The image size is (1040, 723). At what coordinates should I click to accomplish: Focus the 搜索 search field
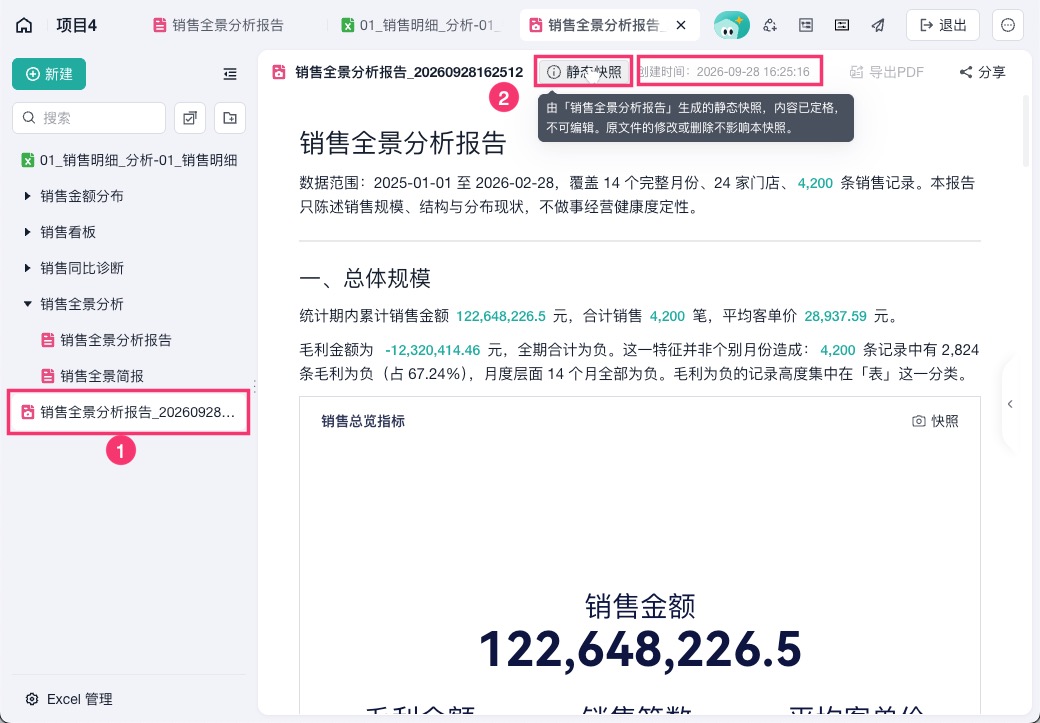89,118
